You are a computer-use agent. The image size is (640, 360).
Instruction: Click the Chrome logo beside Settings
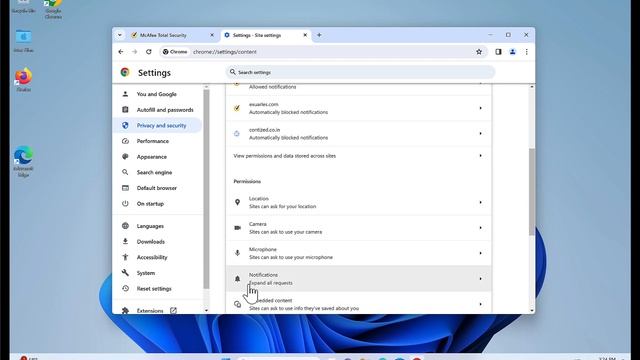pos(125,72)
